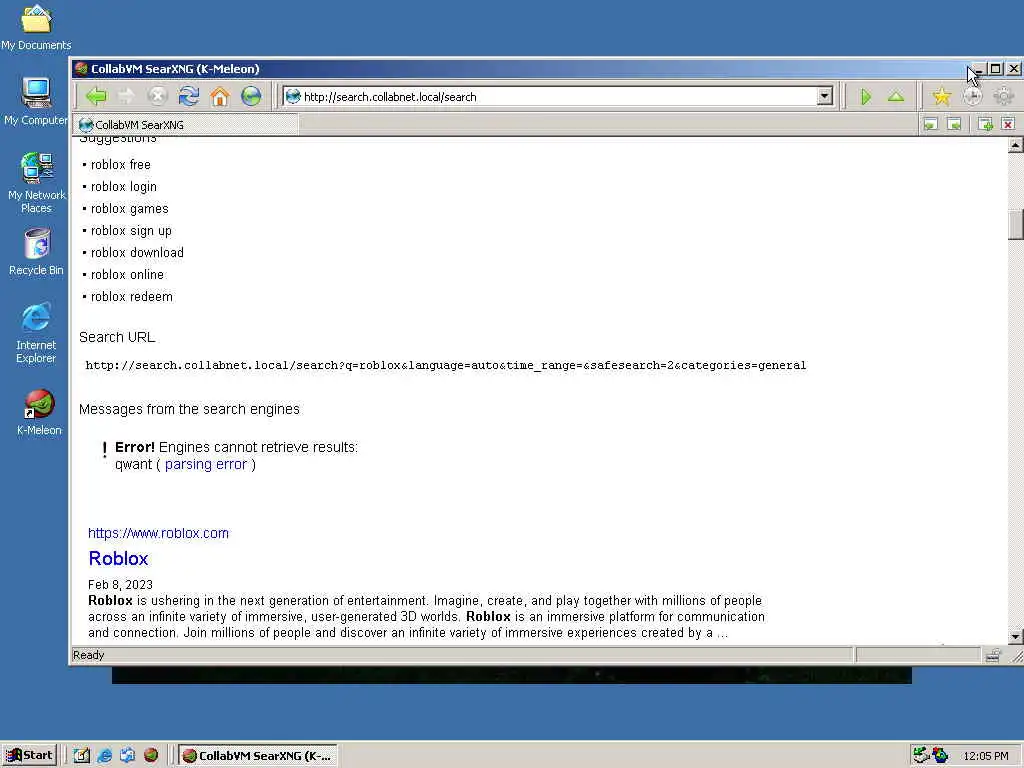1024x768 pixels.
Task: Open the Start menu
Action: click(29, 756)
